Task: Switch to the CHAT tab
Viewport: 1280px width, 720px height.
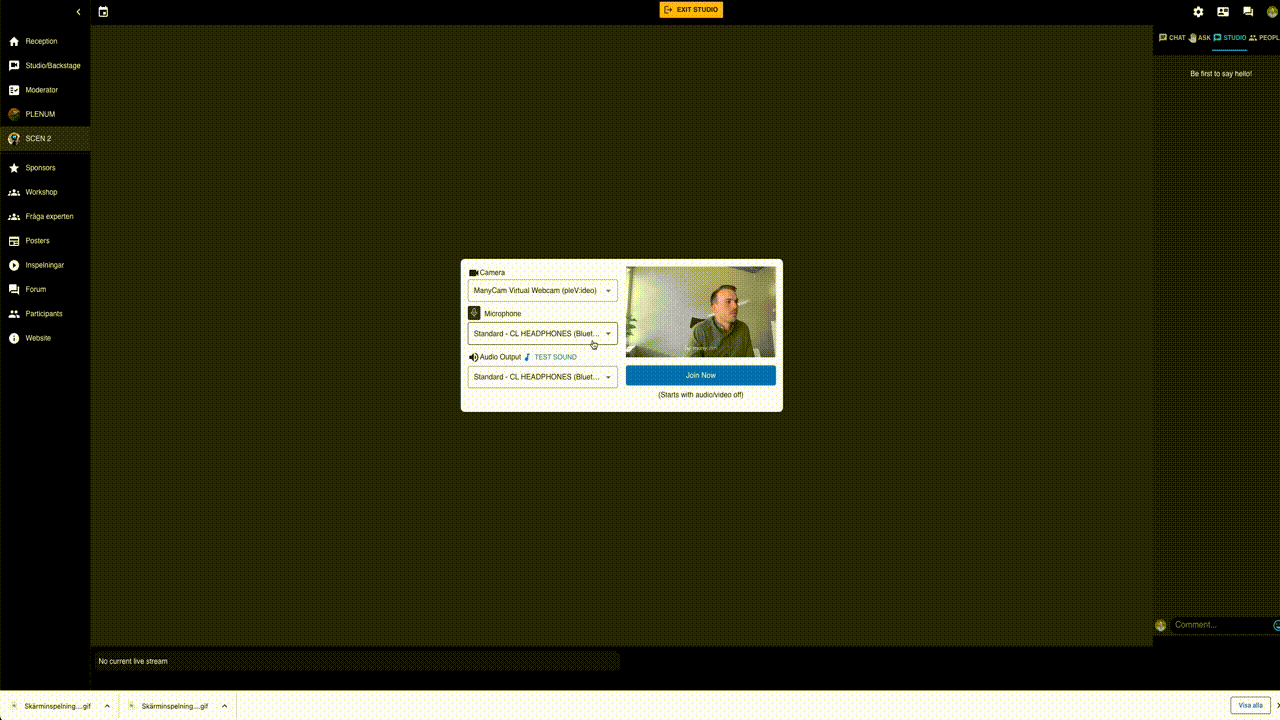Action: [1172, 38]
